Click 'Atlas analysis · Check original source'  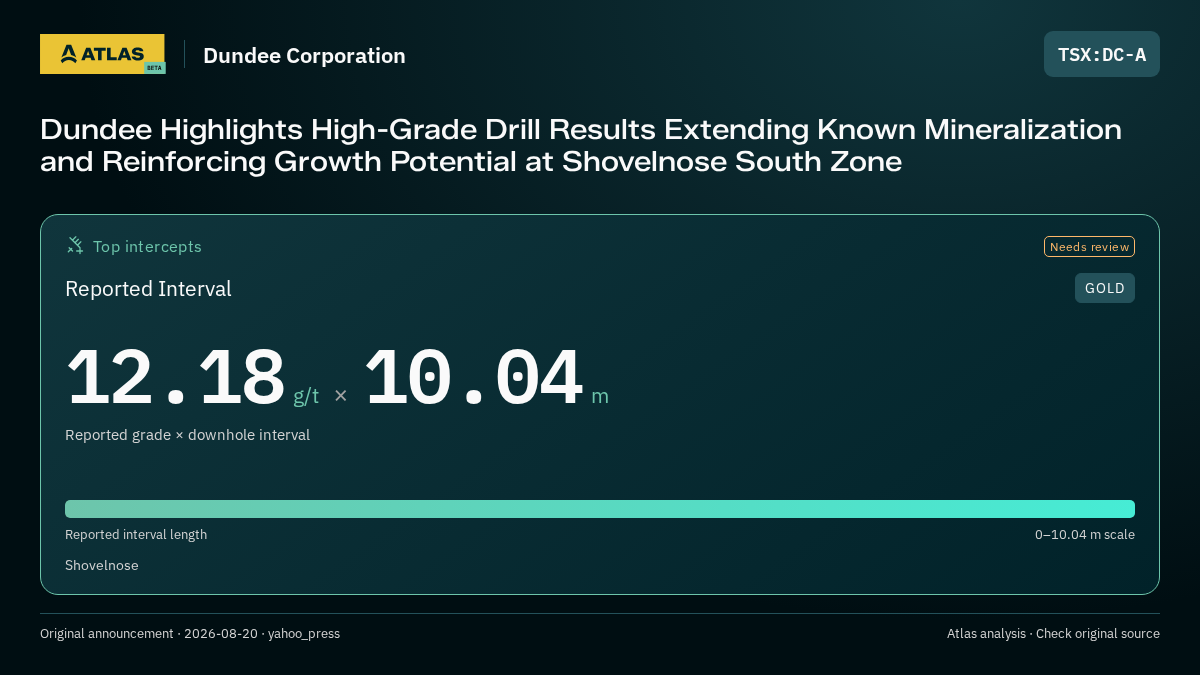(1053, 634)
